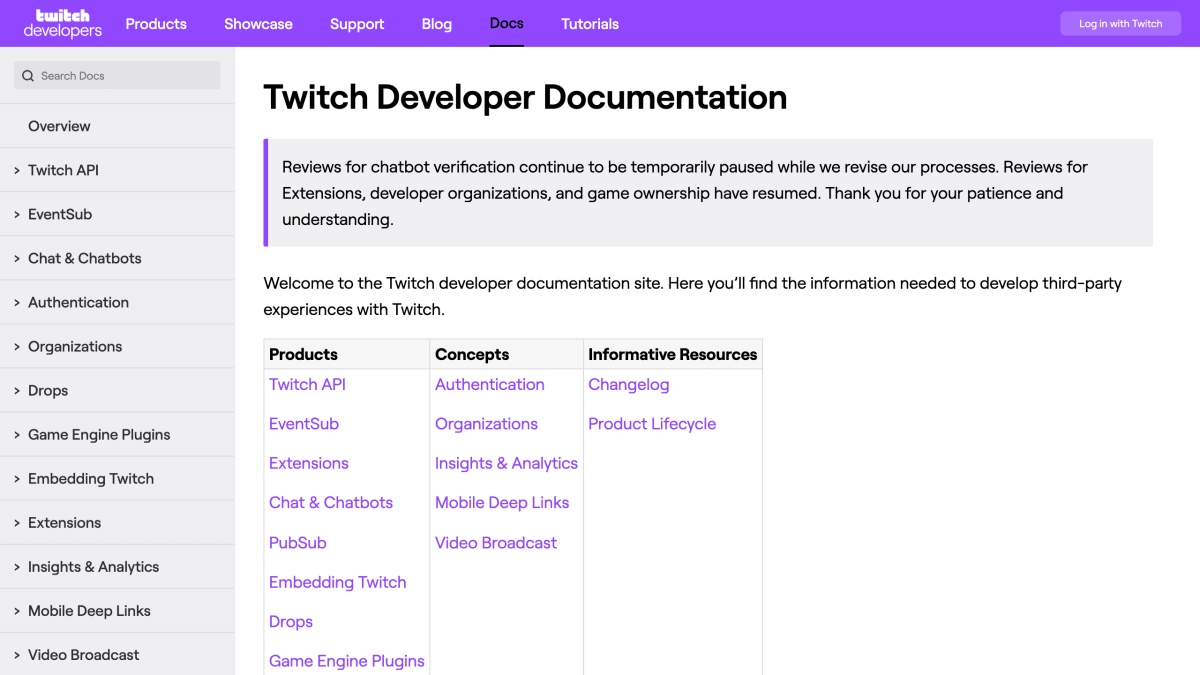Expand the Organizations chevron in sidebar
This screenshot has width=1200, height=675.
coord(17,346)
